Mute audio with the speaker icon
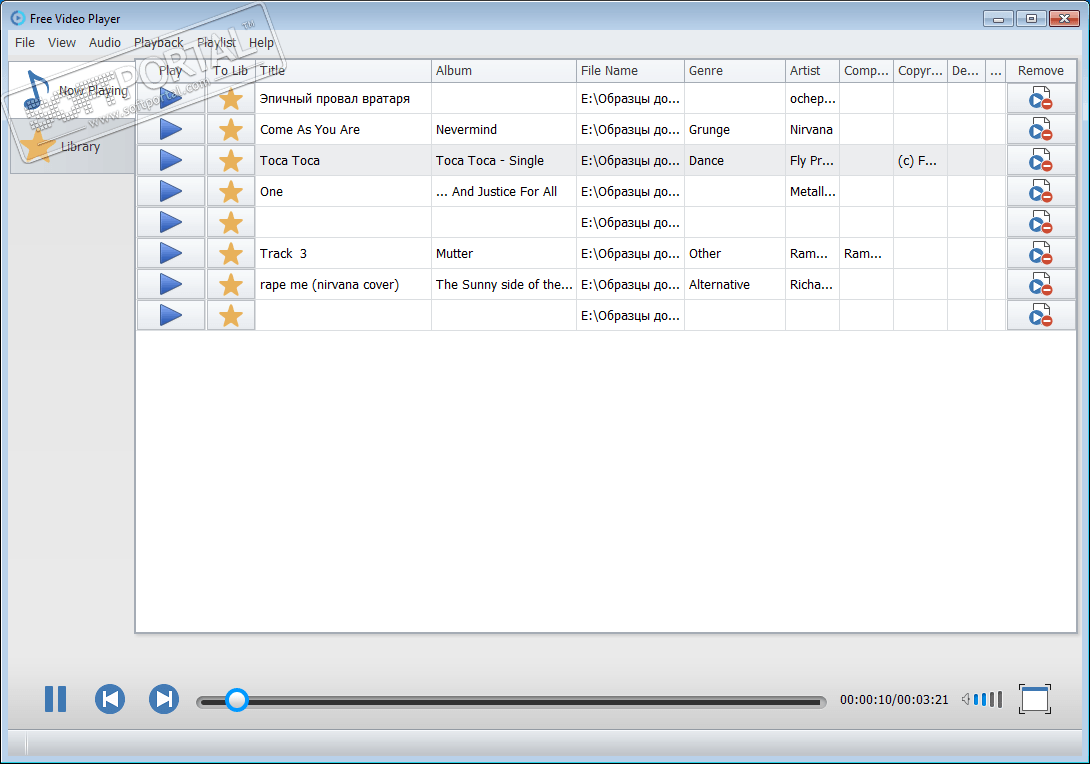1090x764 pixels. coord(966,699)
